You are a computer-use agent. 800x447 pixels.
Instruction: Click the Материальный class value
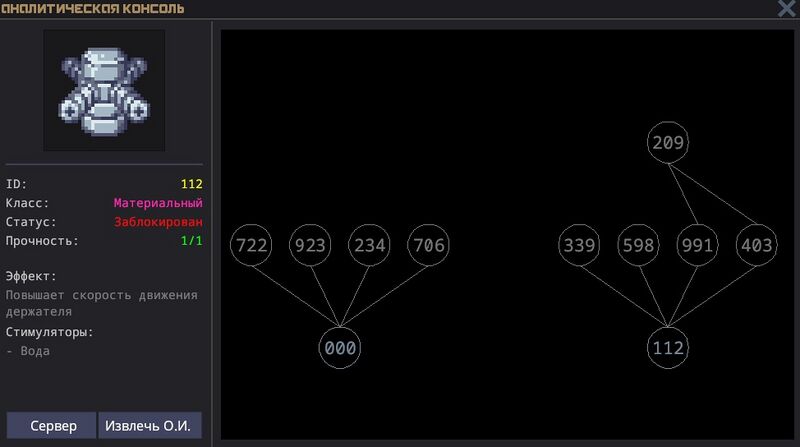(158, 203)
